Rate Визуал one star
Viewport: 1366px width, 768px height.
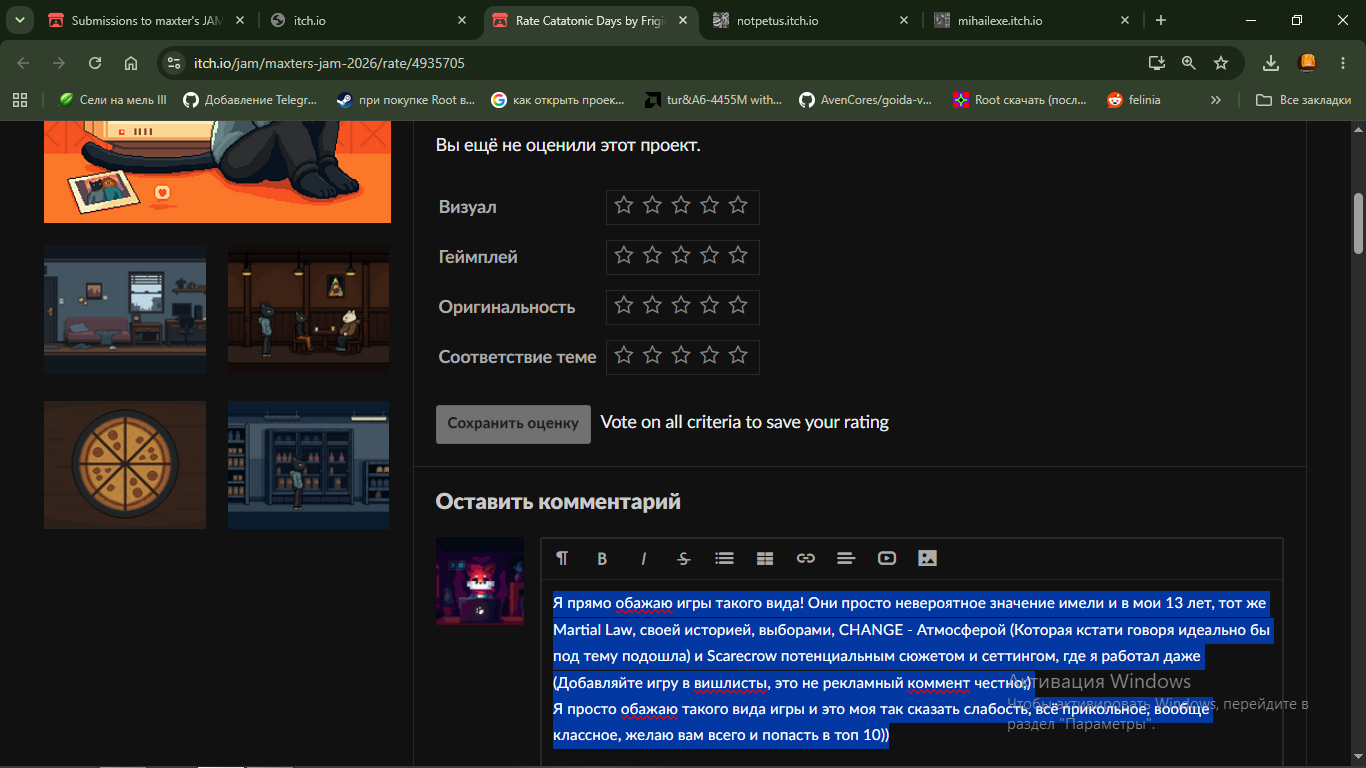(x=624, y=205)
